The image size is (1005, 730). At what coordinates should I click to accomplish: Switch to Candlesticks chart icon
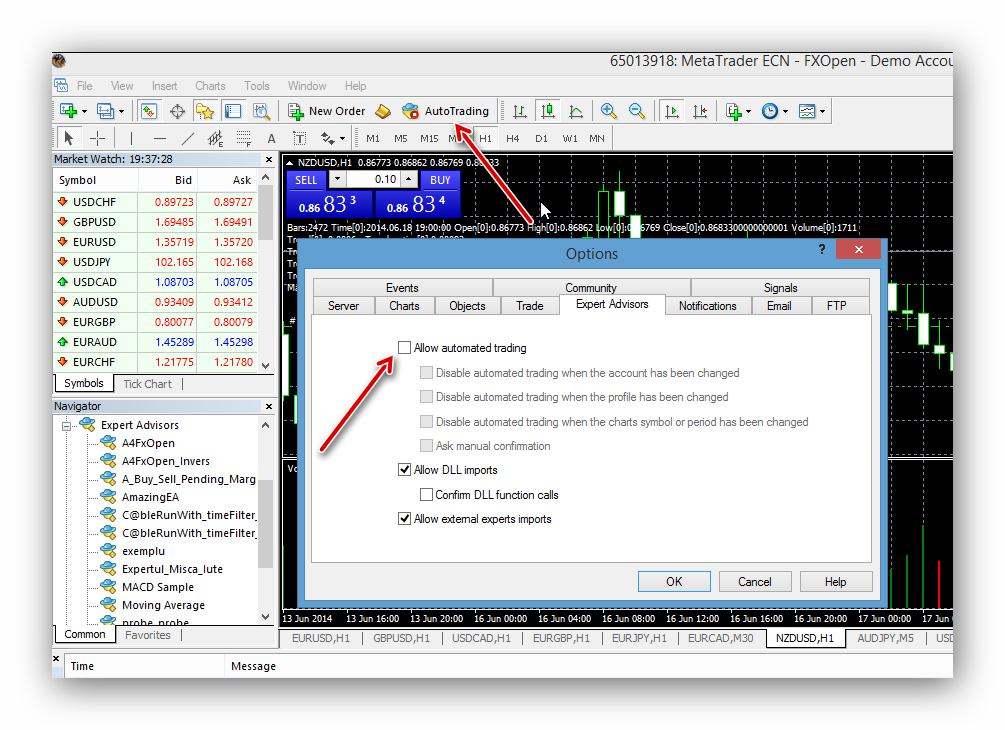[548, 112]
